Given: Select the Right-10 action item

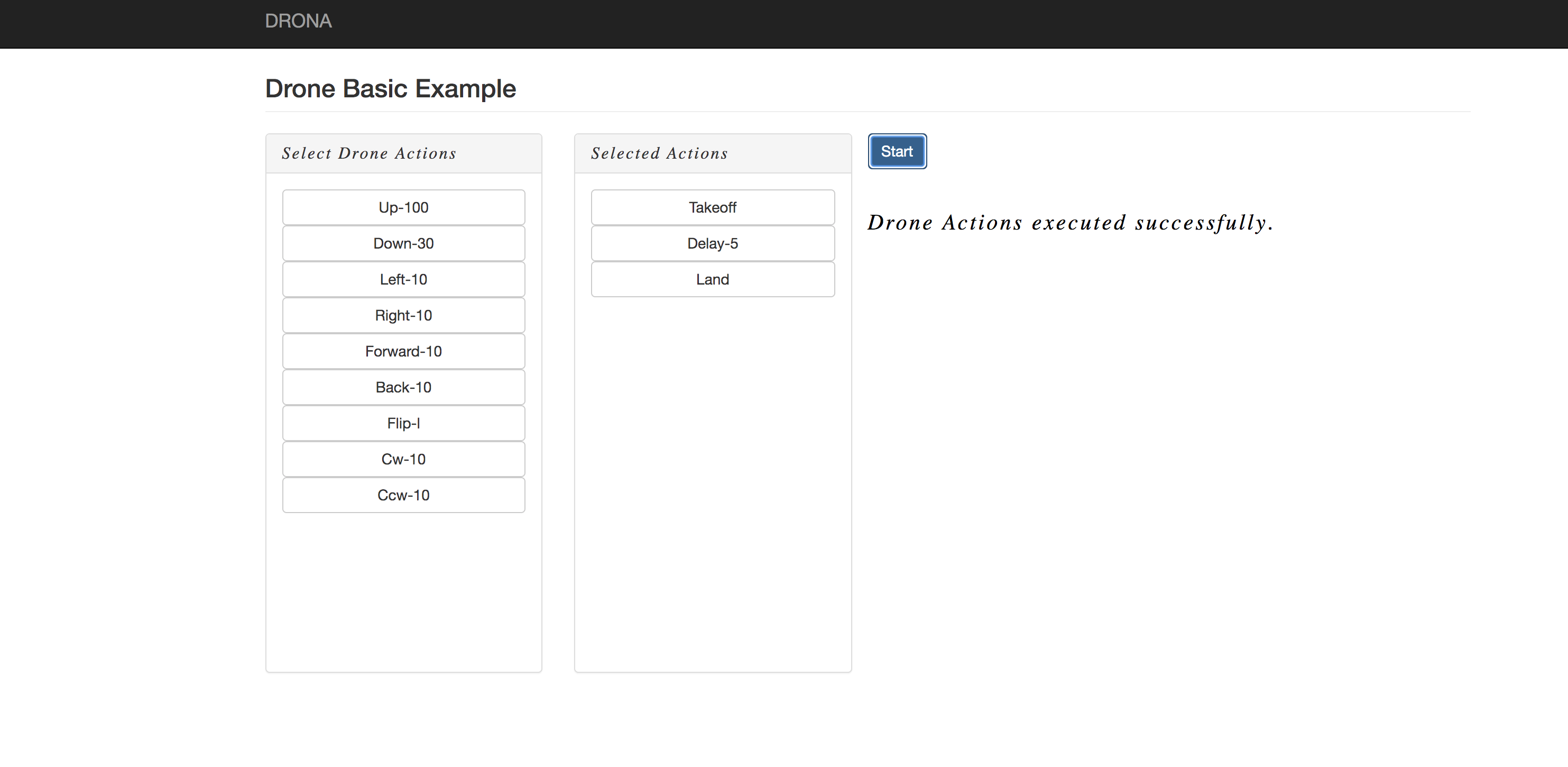Looking at the screenshot, I should [x=403, y=315].
